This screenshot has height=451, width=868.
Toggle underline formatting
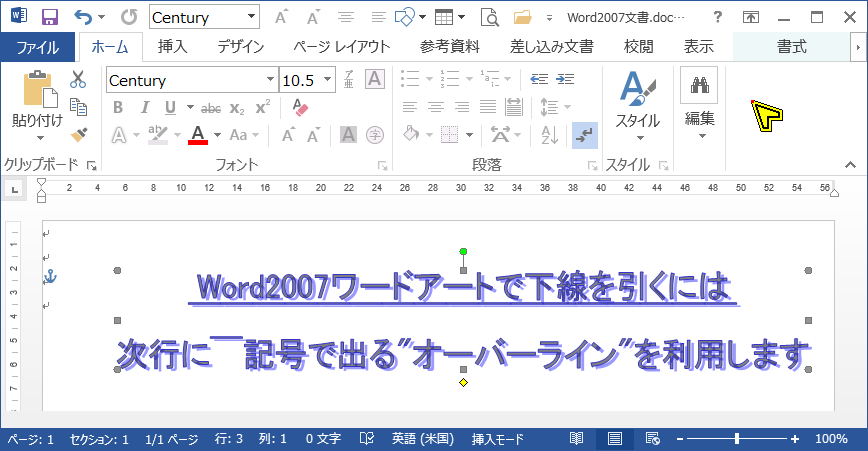click(x=170, y=107)
